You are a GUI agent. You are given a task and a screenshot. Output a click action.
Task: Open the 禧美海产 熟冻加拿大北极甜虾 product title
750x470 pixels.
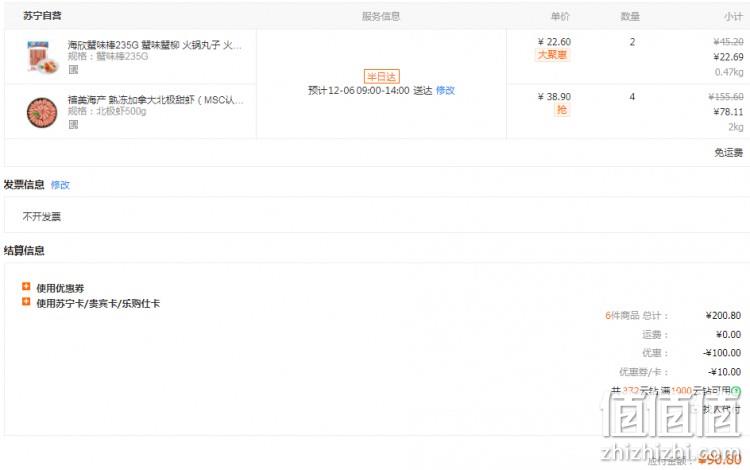[155, 100]
